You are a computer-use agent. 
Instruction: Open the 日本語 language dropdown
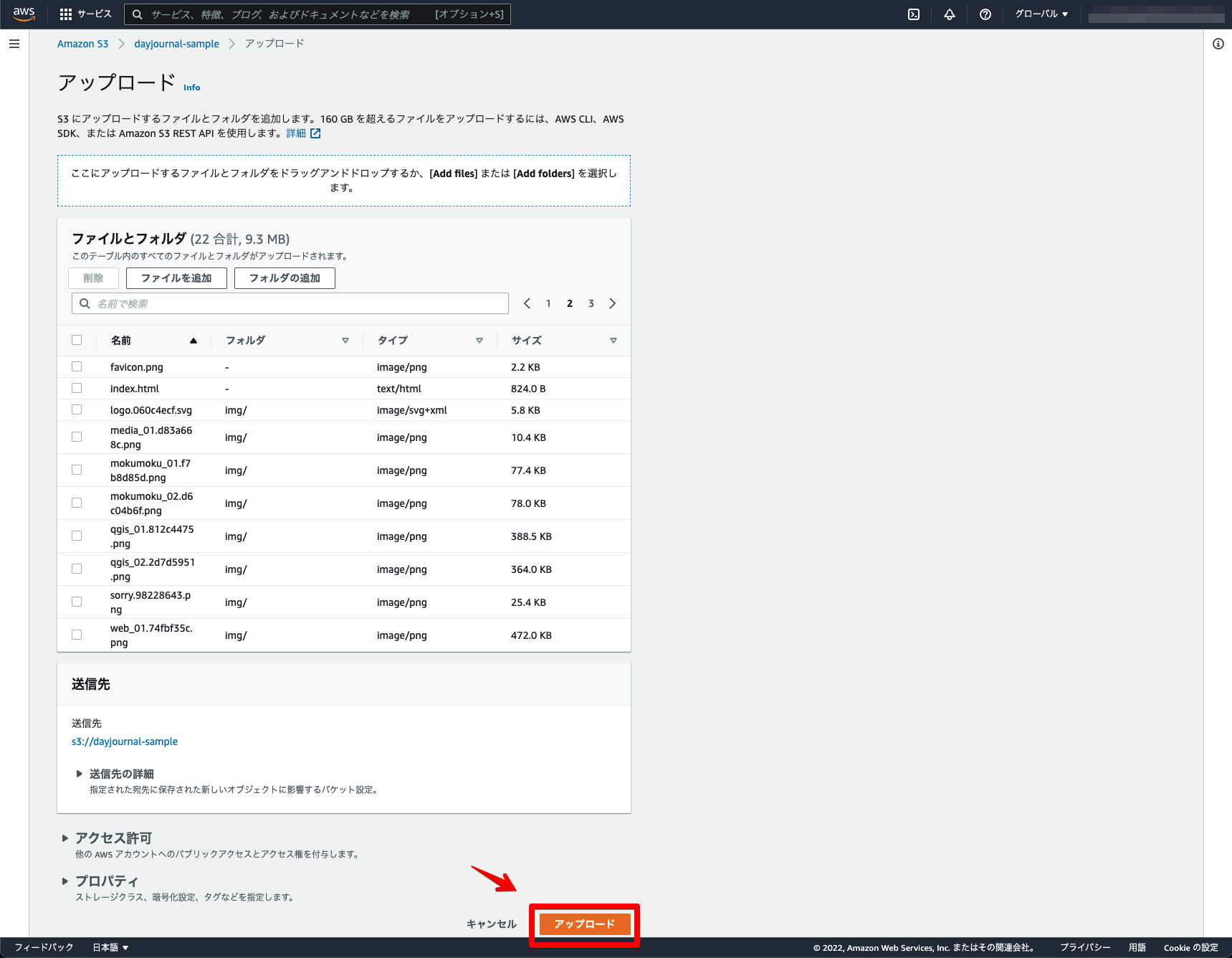(x=110, y=947)
